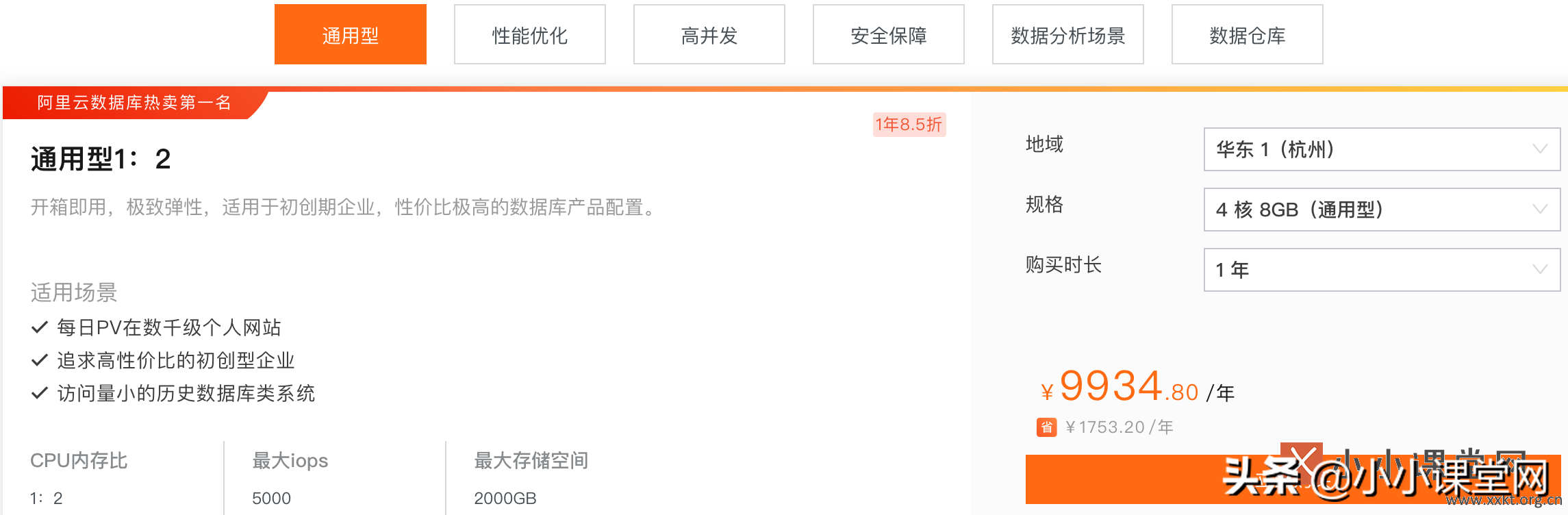Click checkmark beside 追求高性价比的初创型企业
The width and height of the screenshot is (1568, 515).
tap(40, 360)
